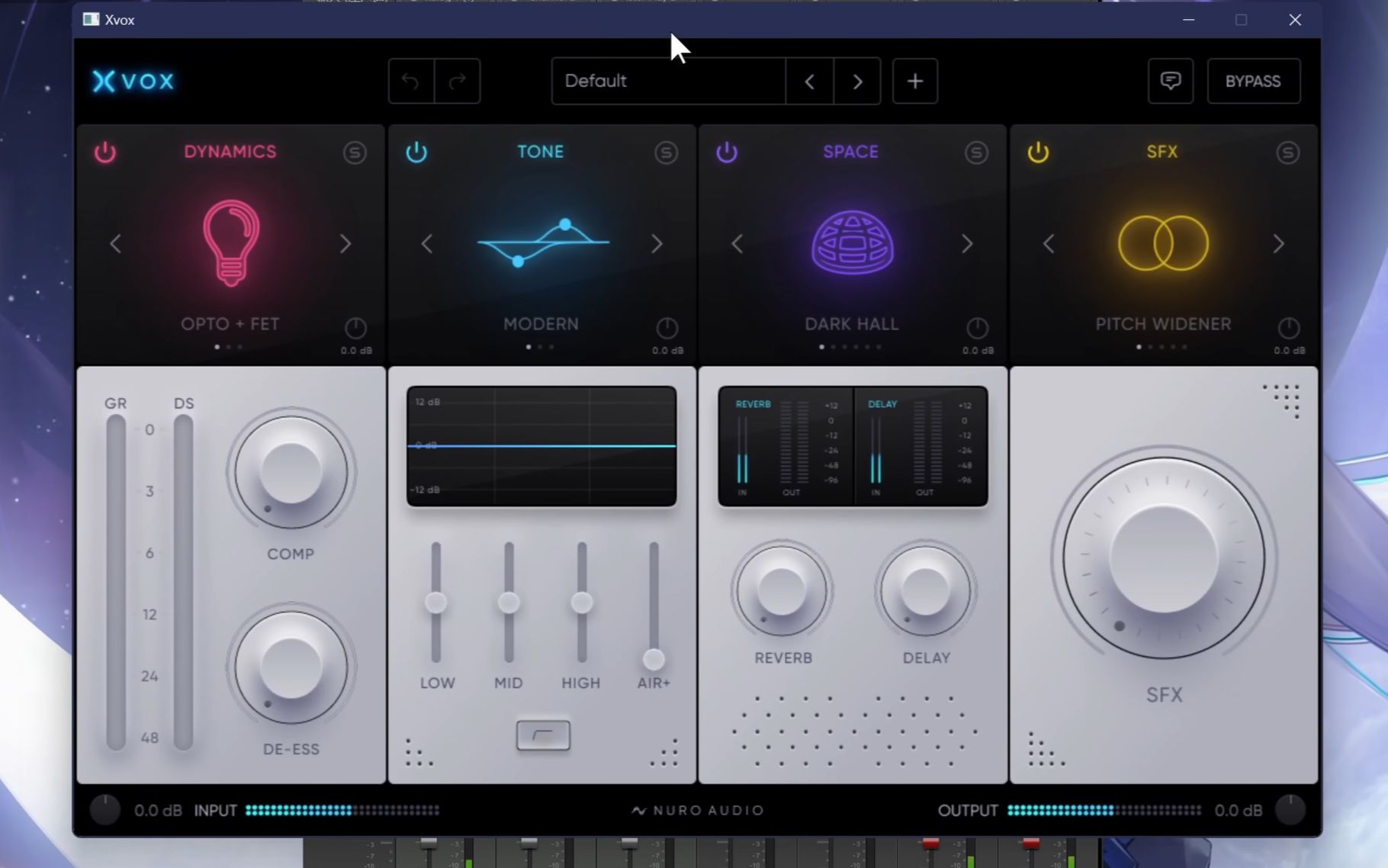This screenshot has width=1388, height=868.
Task: Switch to next Tone mode
Action: coord(657,244)
